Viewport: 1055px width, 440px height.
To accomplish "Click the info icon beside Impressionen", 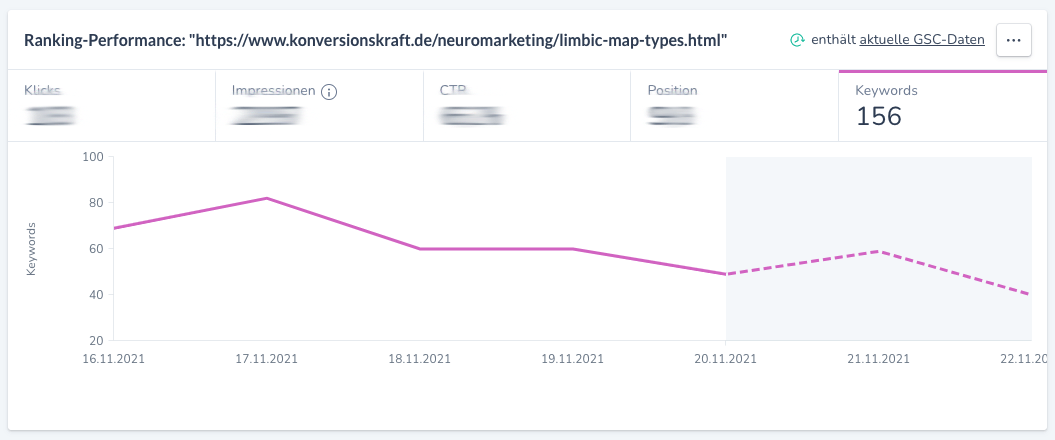I will (328, 91).
